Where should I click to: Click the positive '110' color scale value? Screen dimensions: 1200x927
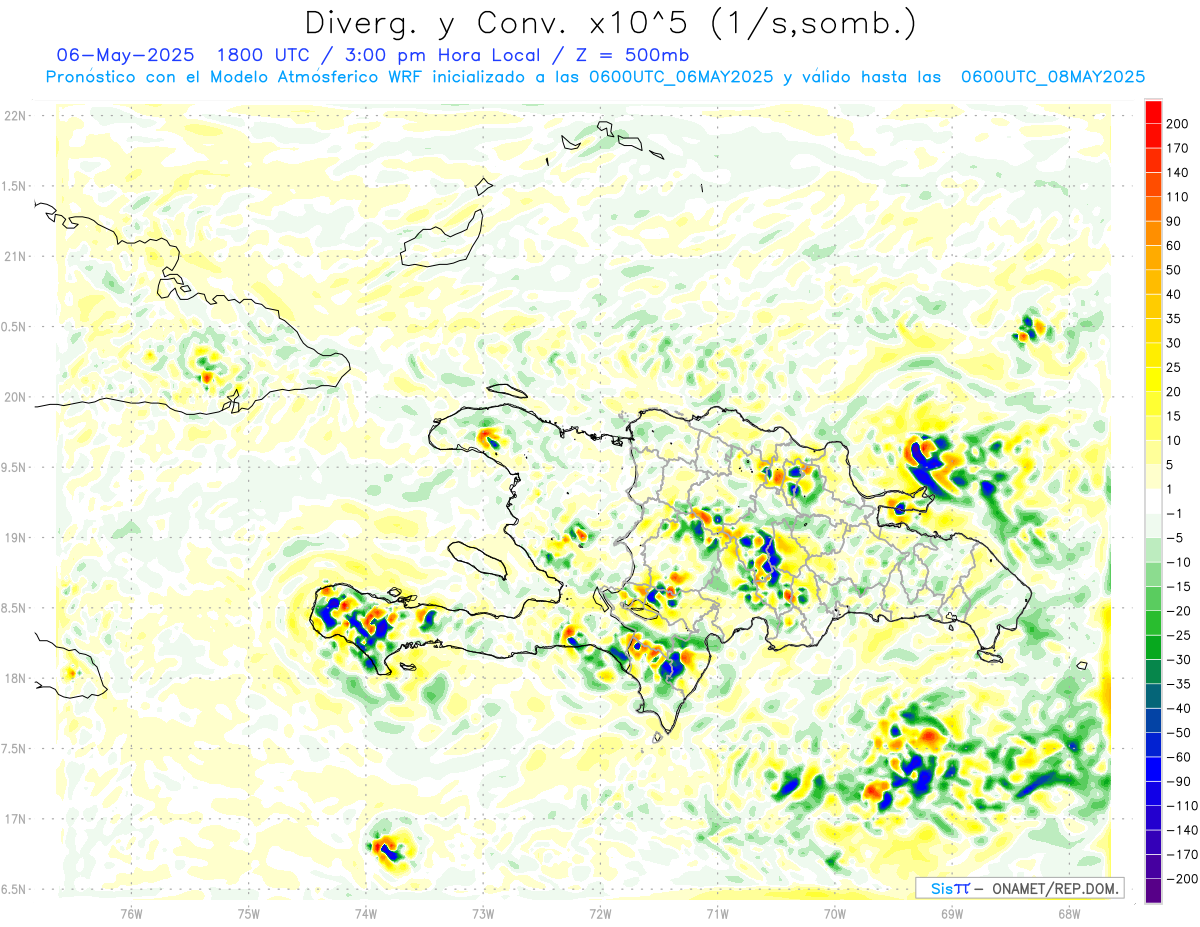click(x=1178, y=197)
